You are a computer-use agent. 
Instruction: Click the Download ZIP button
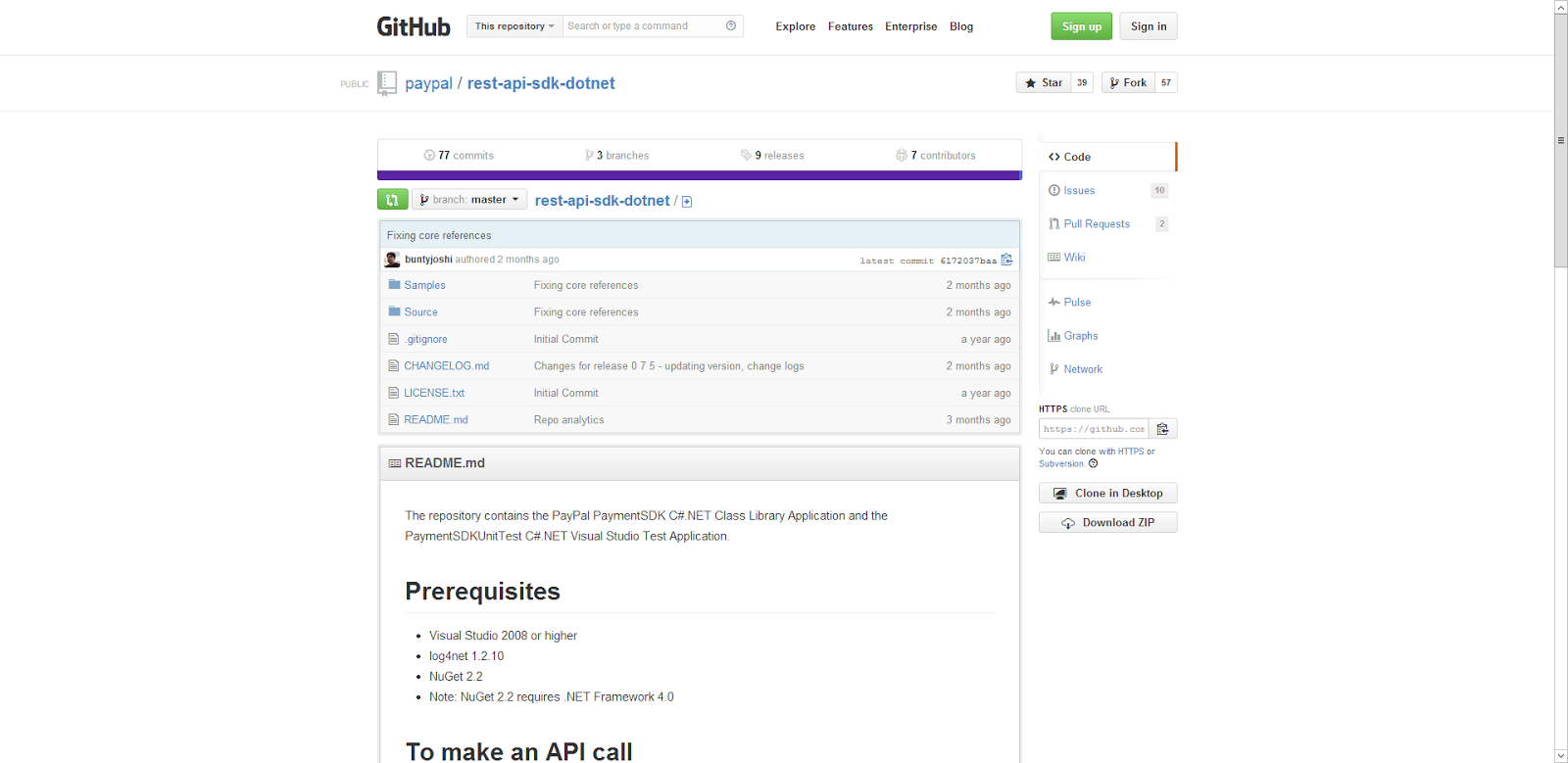click(x=1107, y=522)
